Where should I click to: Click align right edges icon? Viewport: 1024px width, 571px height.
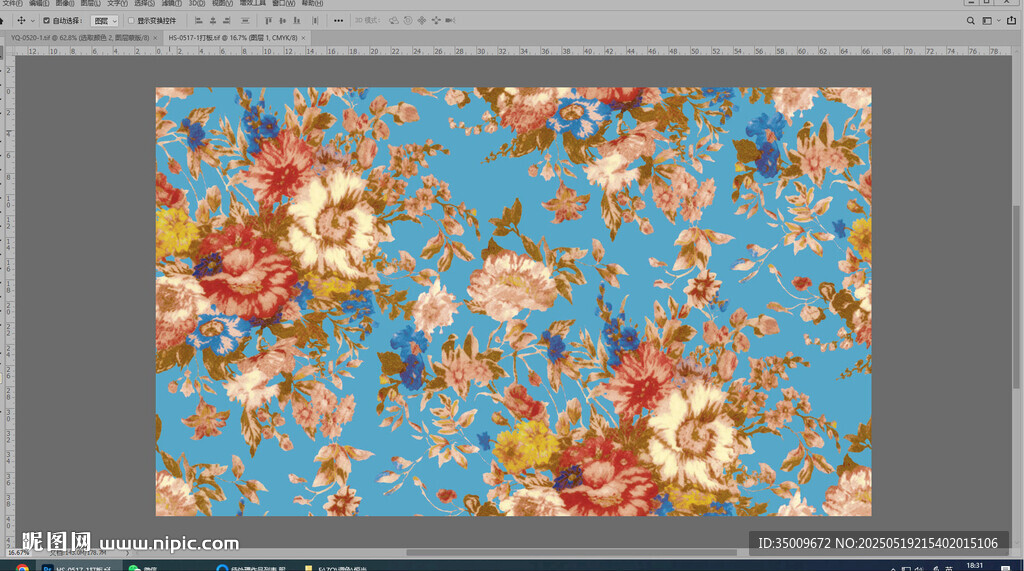tap(229, 20)
